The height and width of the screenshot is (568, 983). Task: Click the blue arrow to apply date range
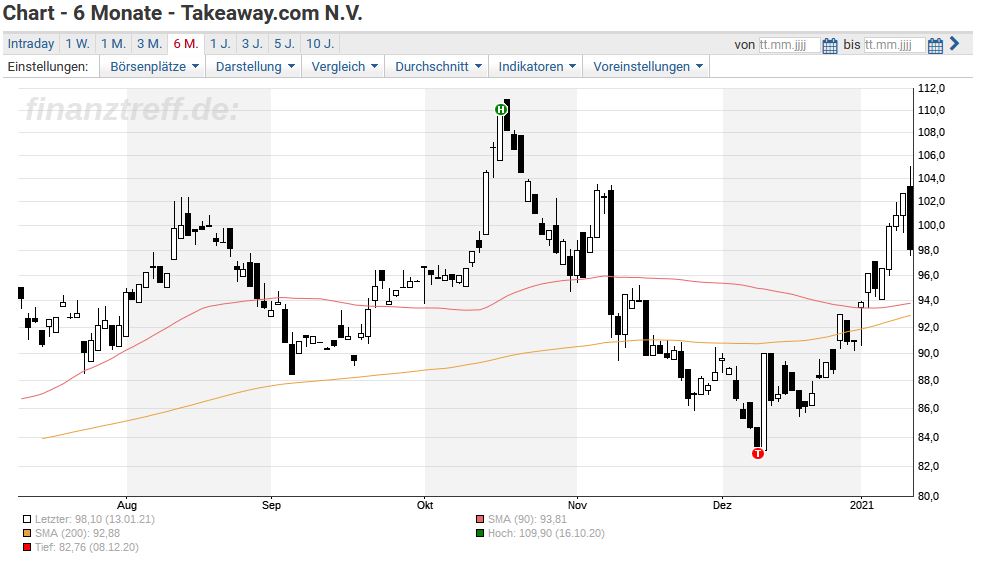[955, 43]
